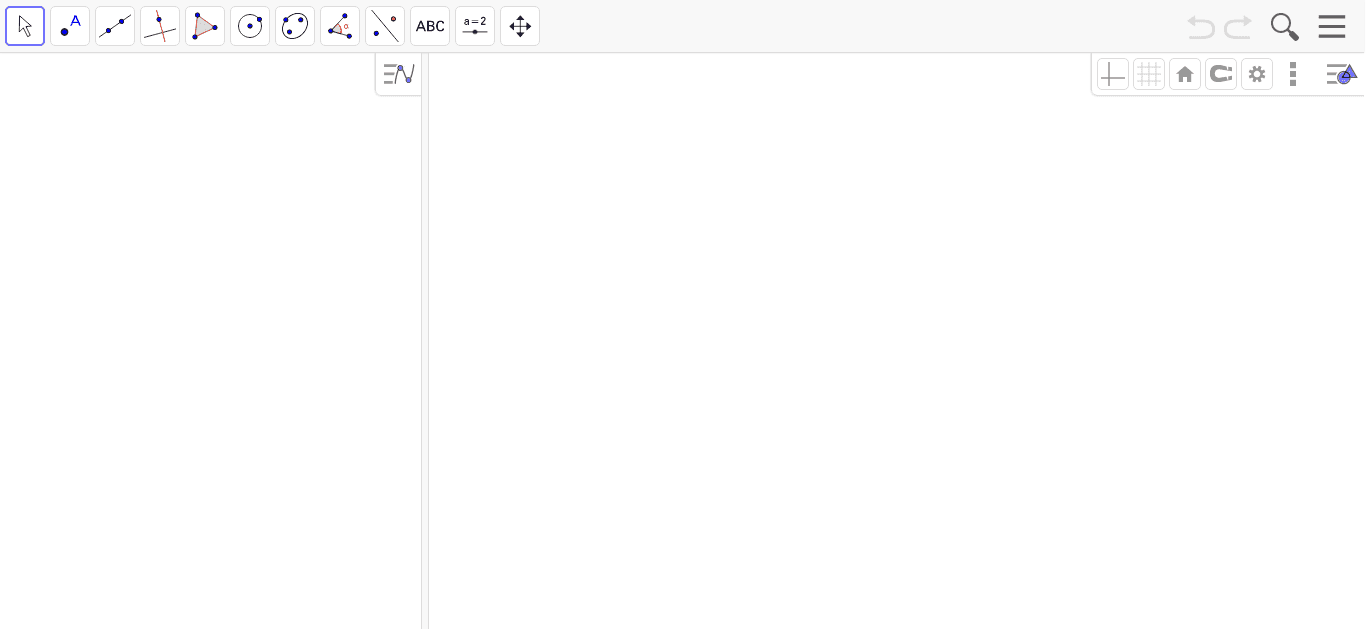Select the Point tool
The height and width of the screenshot is (631, 1366).
(x=70, y=26)
